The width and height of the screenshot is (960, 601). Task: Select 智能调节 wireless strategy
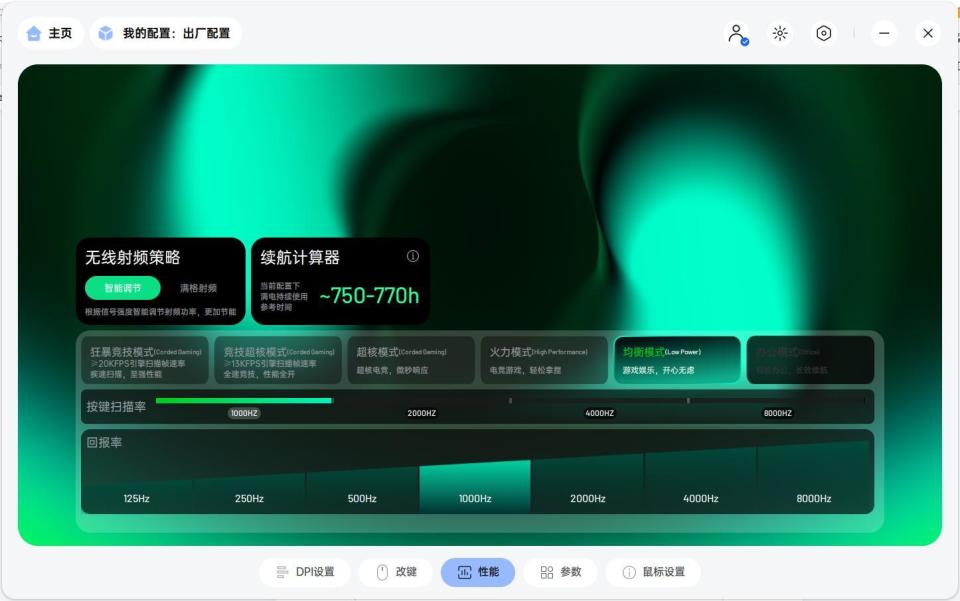pos(122,287)
